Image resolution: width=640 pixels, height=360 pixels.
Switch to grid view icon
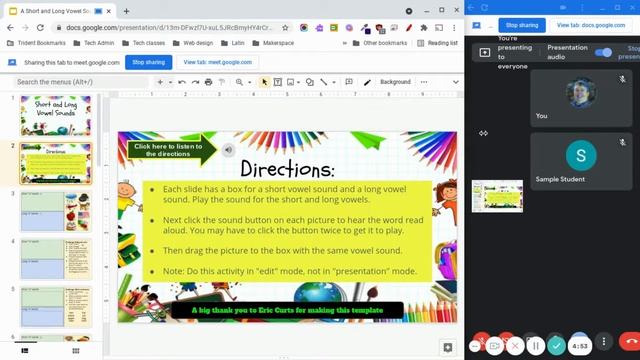coord(76,351)
